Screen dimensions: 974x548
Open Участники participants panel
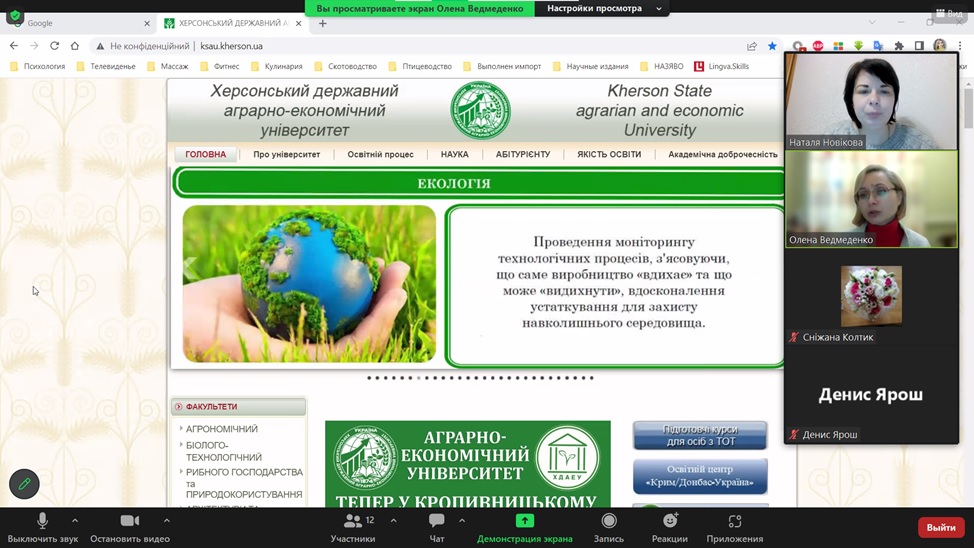(353, 528)
